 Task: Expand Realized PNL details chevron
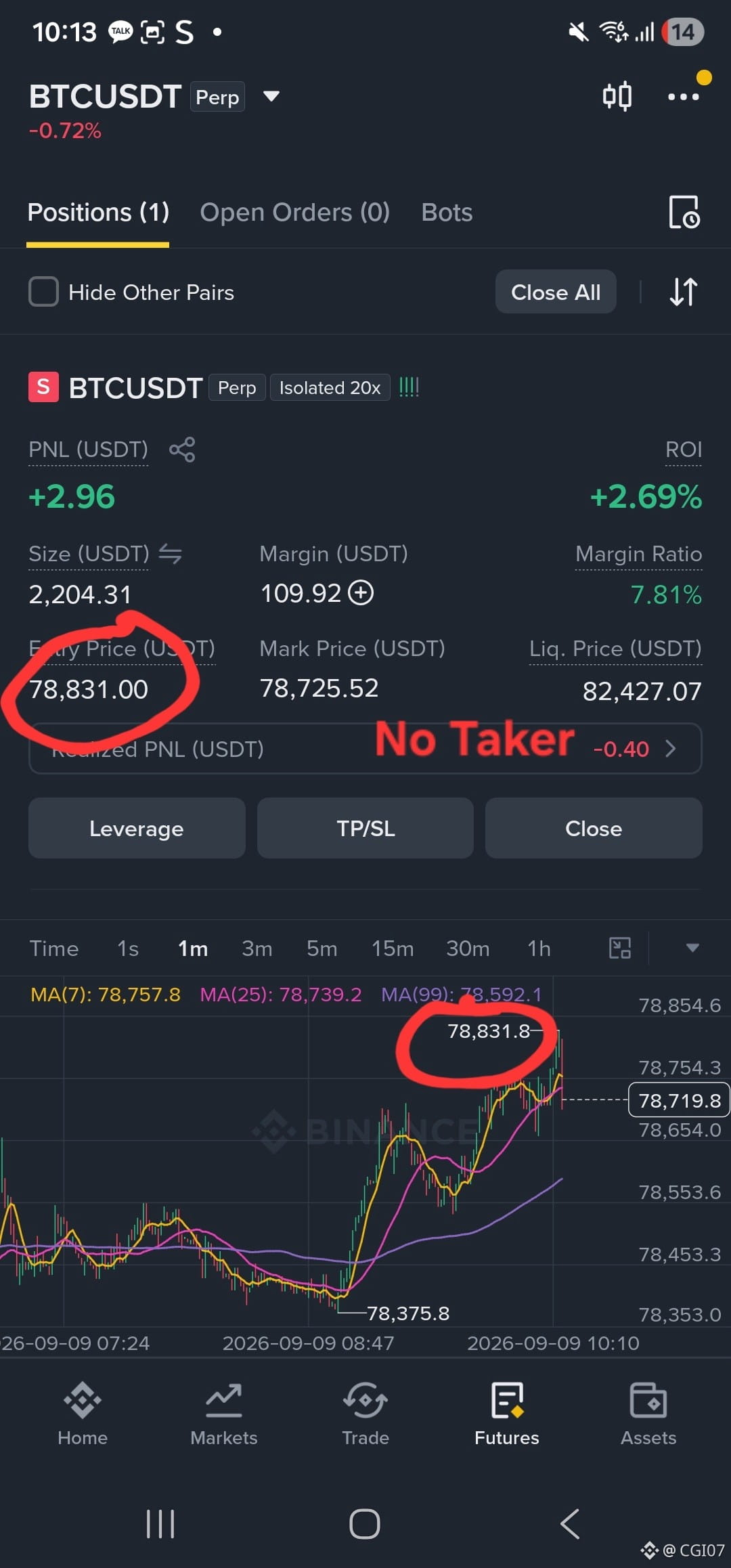[670, 748]
